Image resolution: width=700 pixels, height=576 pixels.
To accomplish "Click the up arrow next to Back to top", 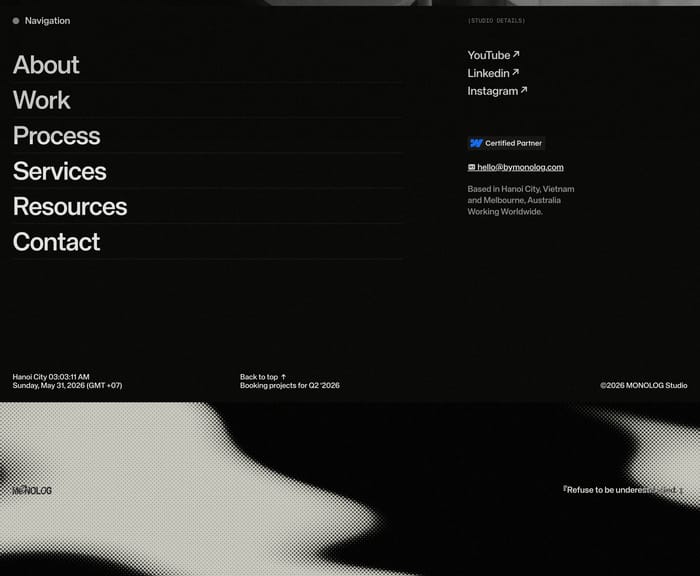I will click(x=283, y=377).
